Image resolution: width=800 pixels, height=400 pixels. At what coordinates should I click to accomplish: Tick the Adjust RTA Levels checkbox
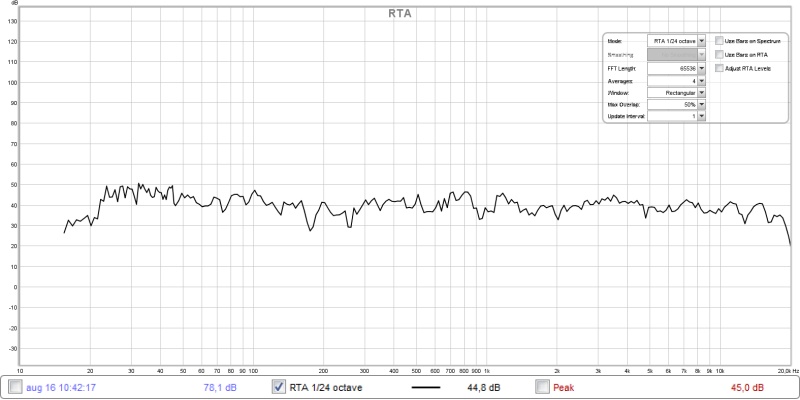(719, 68)
